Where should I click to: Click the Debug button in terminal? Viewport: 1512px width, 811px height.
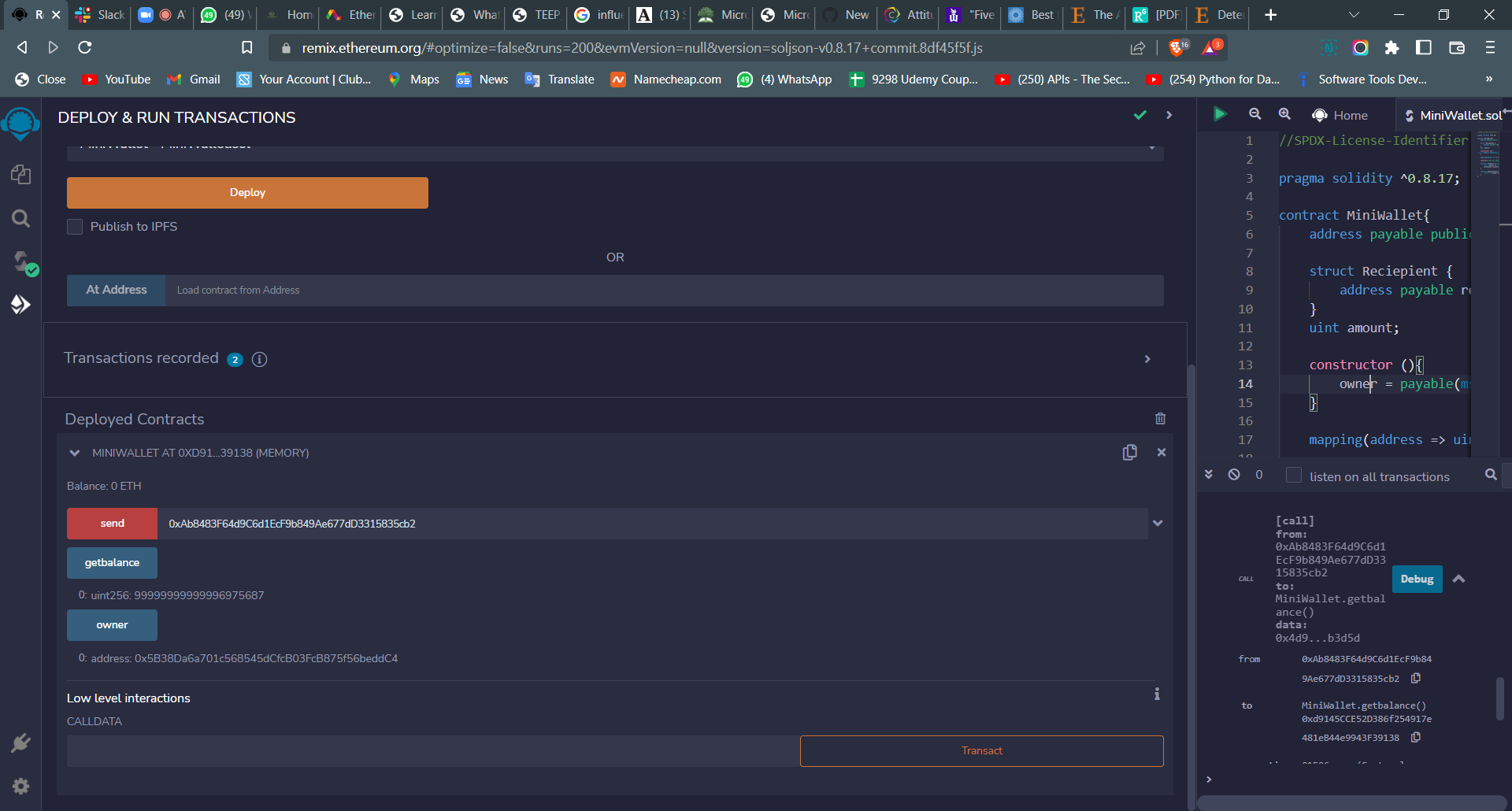click(1416, 579)
